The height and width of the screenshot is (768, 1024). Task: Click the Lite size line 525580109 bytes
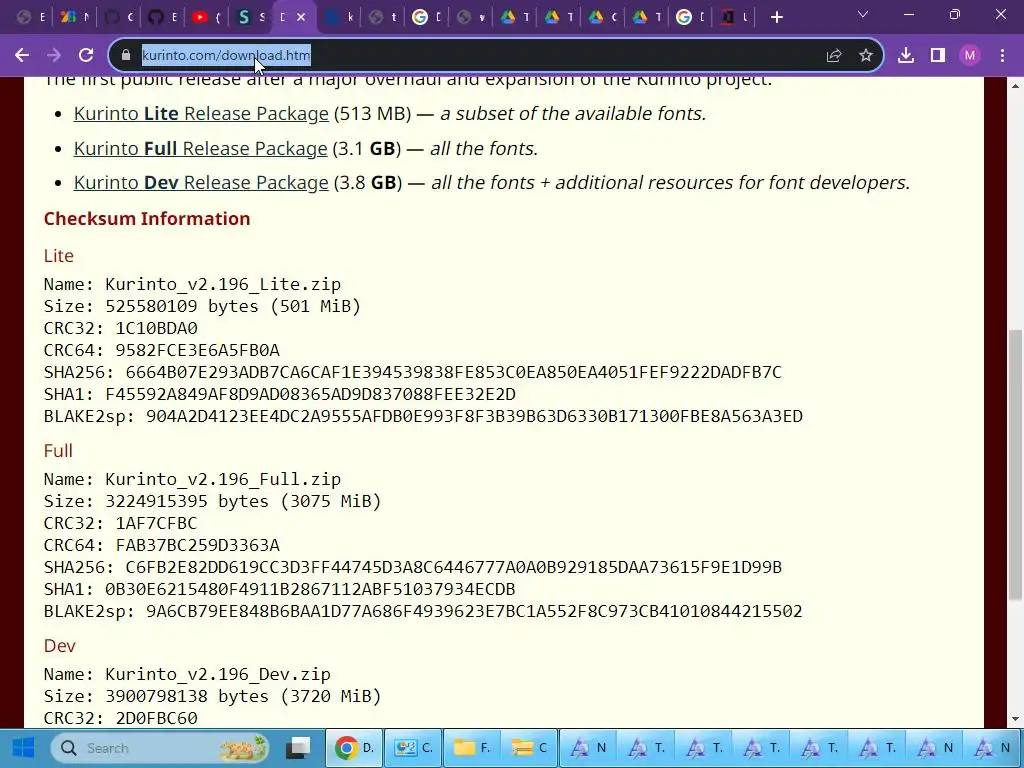(202, 306)
